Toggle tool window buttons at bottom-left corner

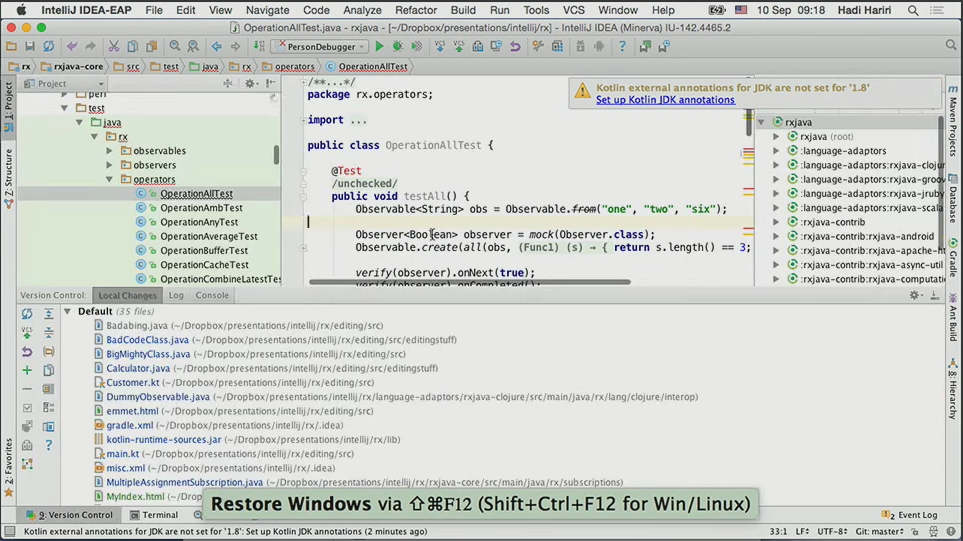click(9, 531)
